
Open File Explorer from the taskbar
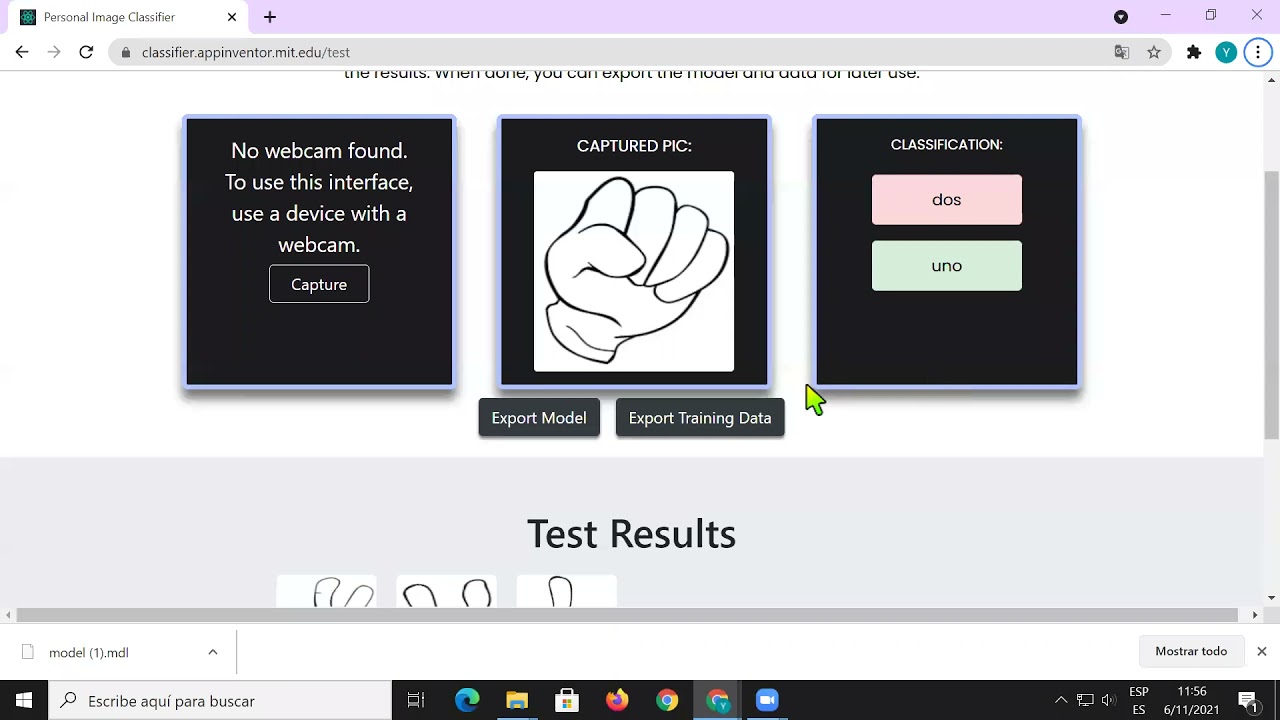517,701
